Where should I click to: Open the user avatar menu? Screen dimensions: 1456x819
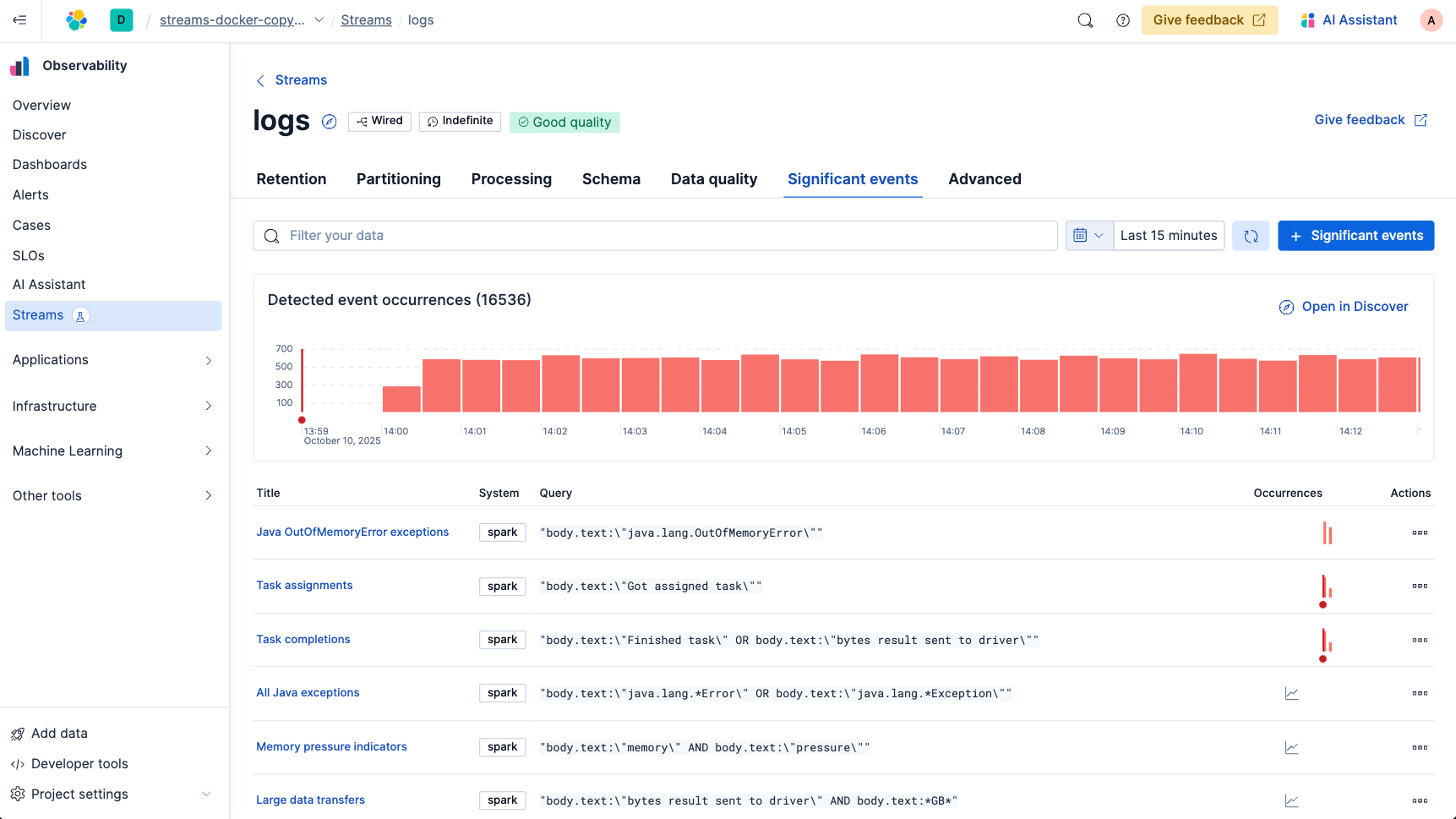coord(1431,20)
